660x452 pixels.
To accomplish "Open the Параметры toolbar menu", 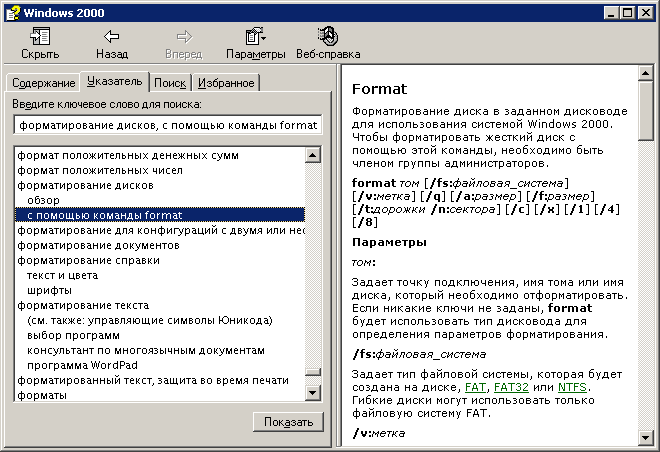I will click(x=255, y=43).
